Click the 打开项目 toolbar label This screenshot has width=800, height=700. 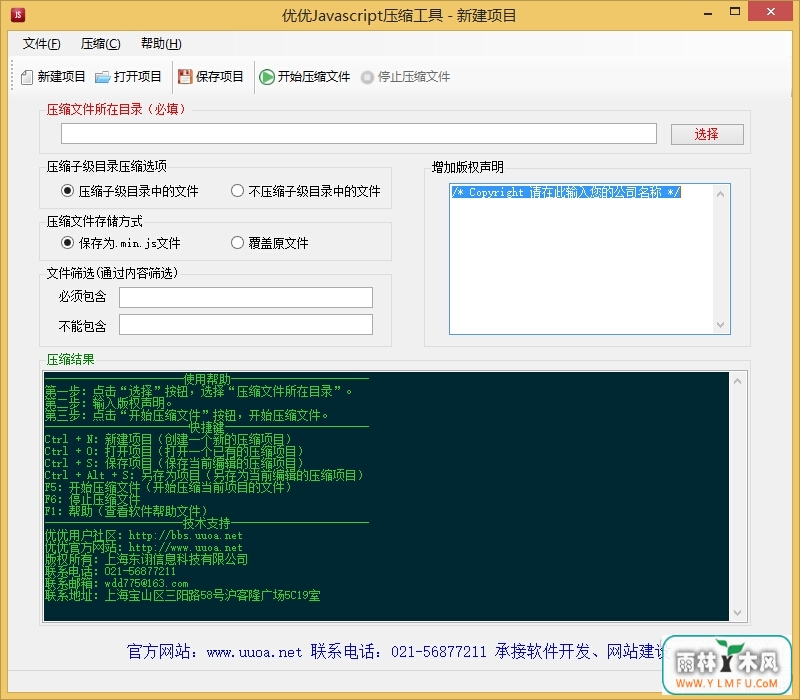(137, 77)
